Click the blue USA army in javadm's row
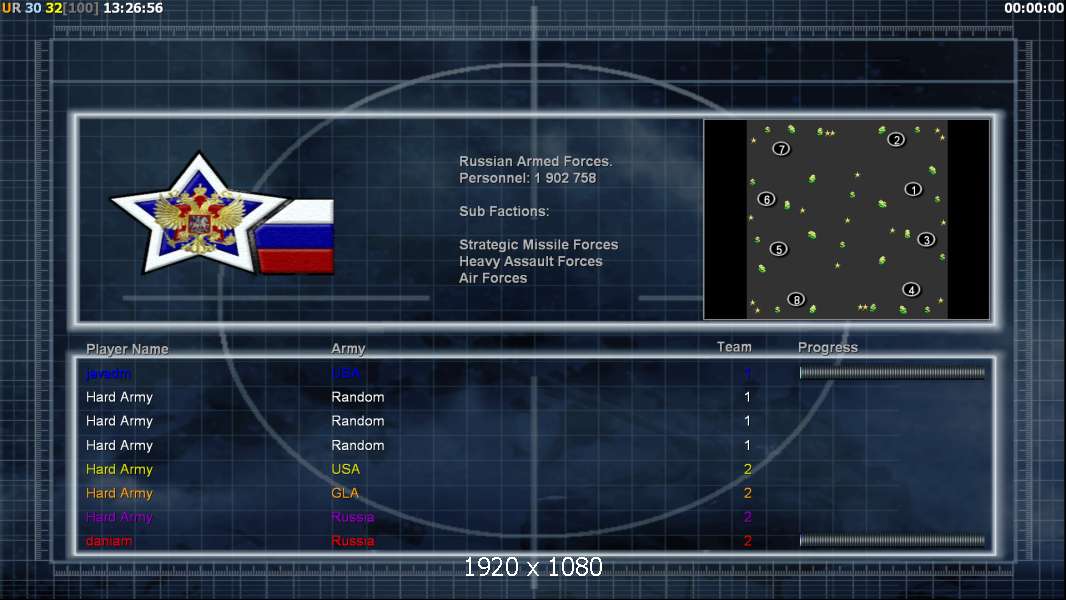Viewport: 1066px width, 600px height. tap(345, 373)
